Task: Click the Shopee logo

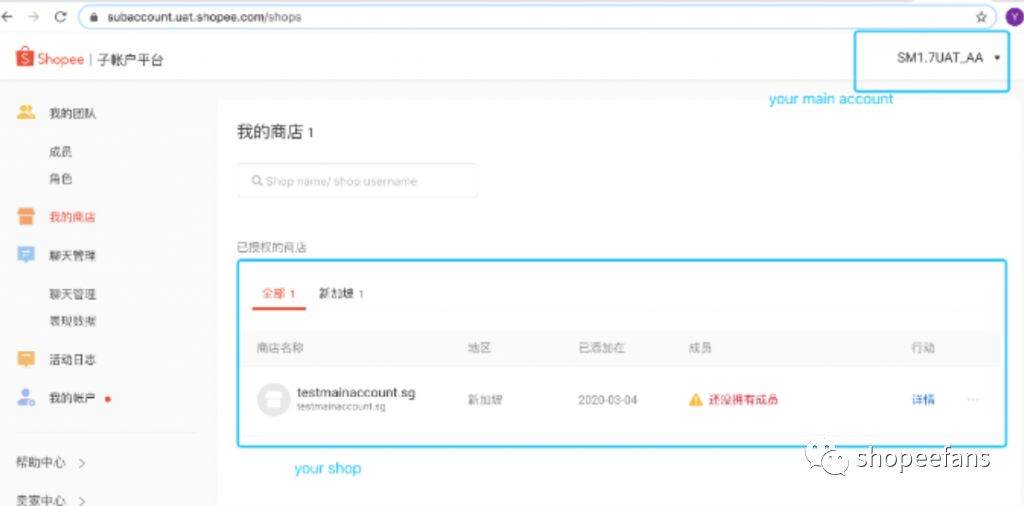Action: click(50, 59)
